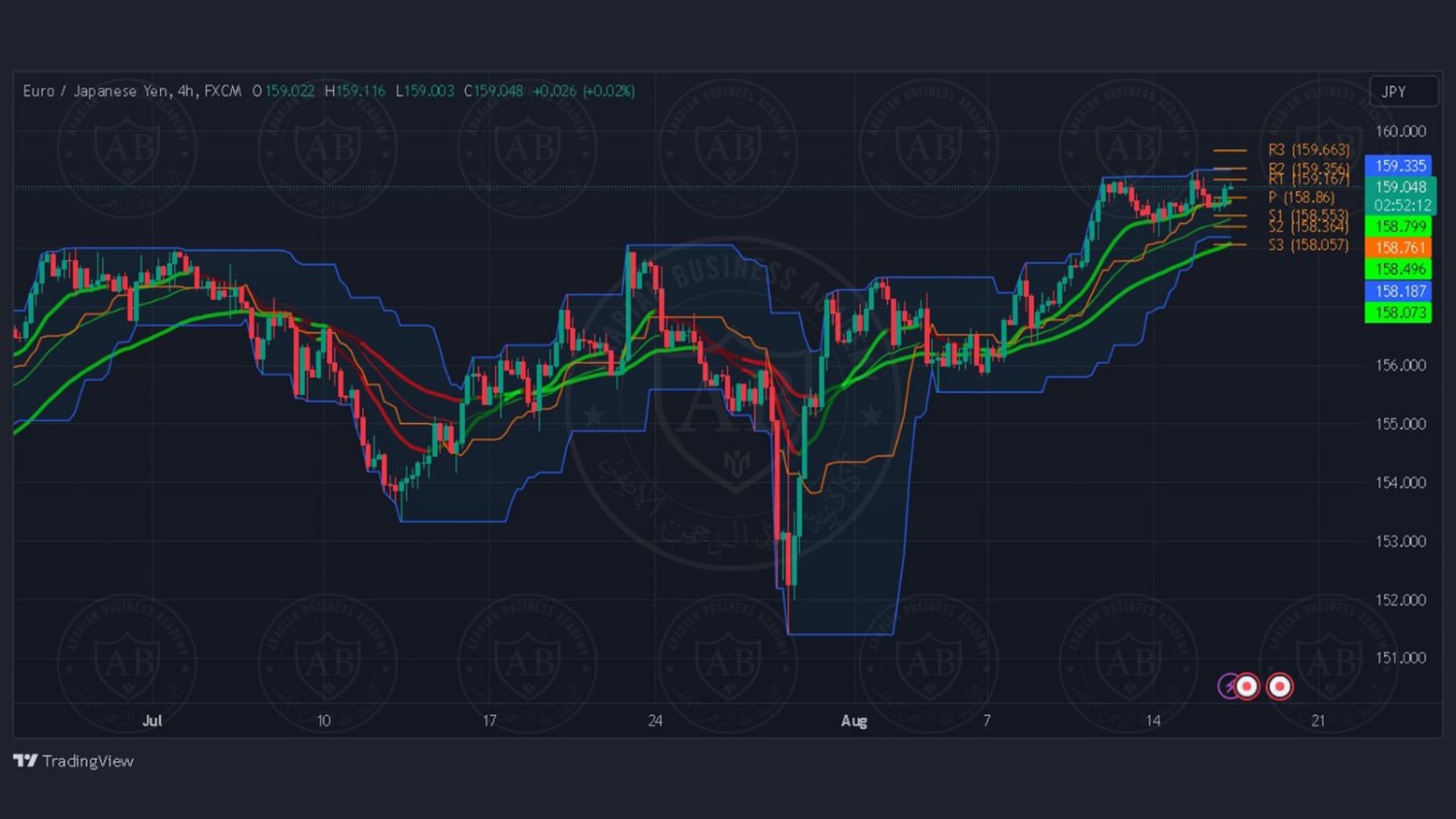This screenshot has height=819, width=1456.
Task: Click 153.000 on the price axis
Action: pyautogui.click(x=1401, y=541)
